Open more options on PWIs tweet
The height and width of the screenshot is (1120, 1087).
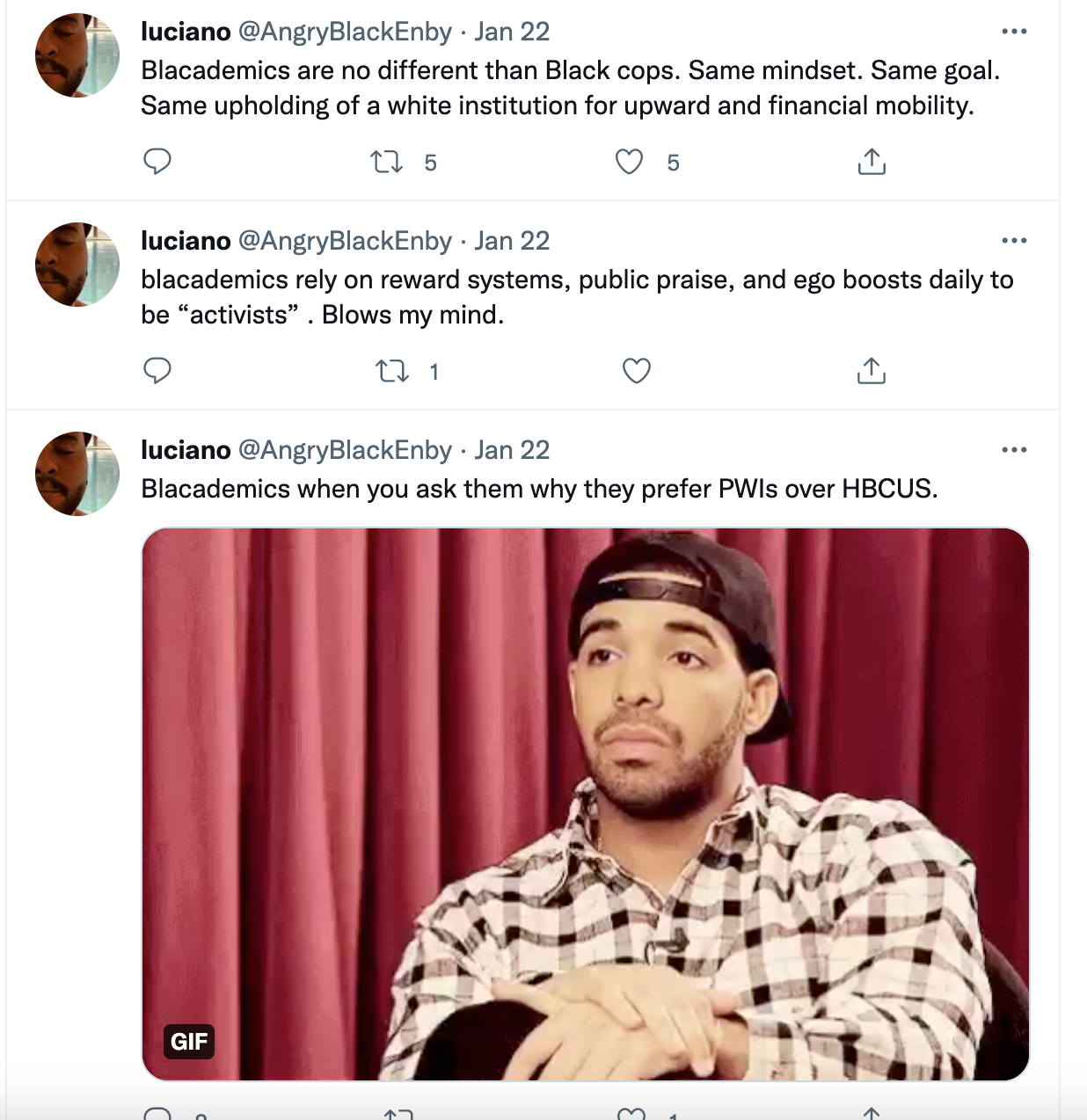[x=1014, y=450]
